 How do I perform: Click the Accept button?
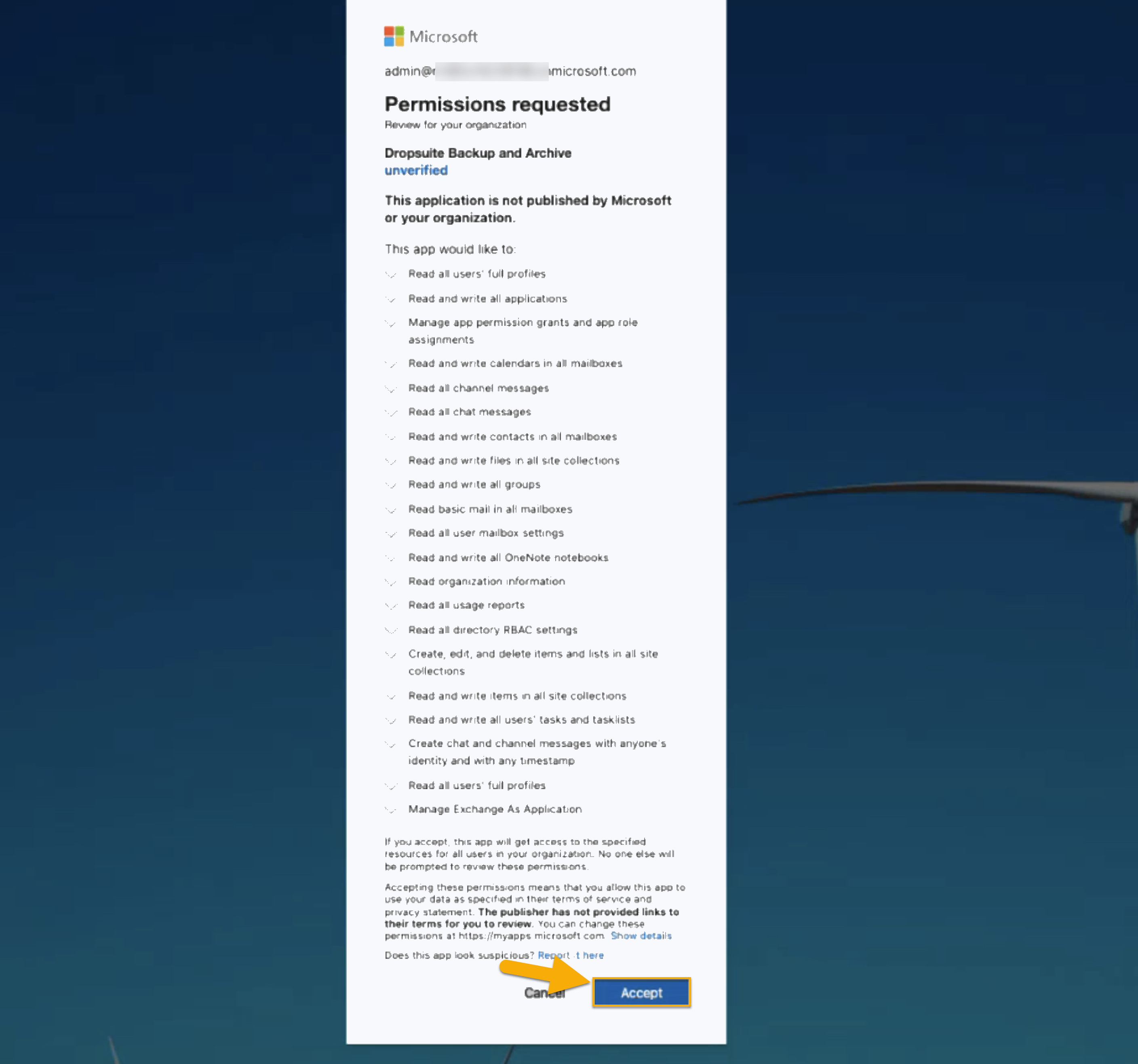pyautogui.click(x=641, y=992)
